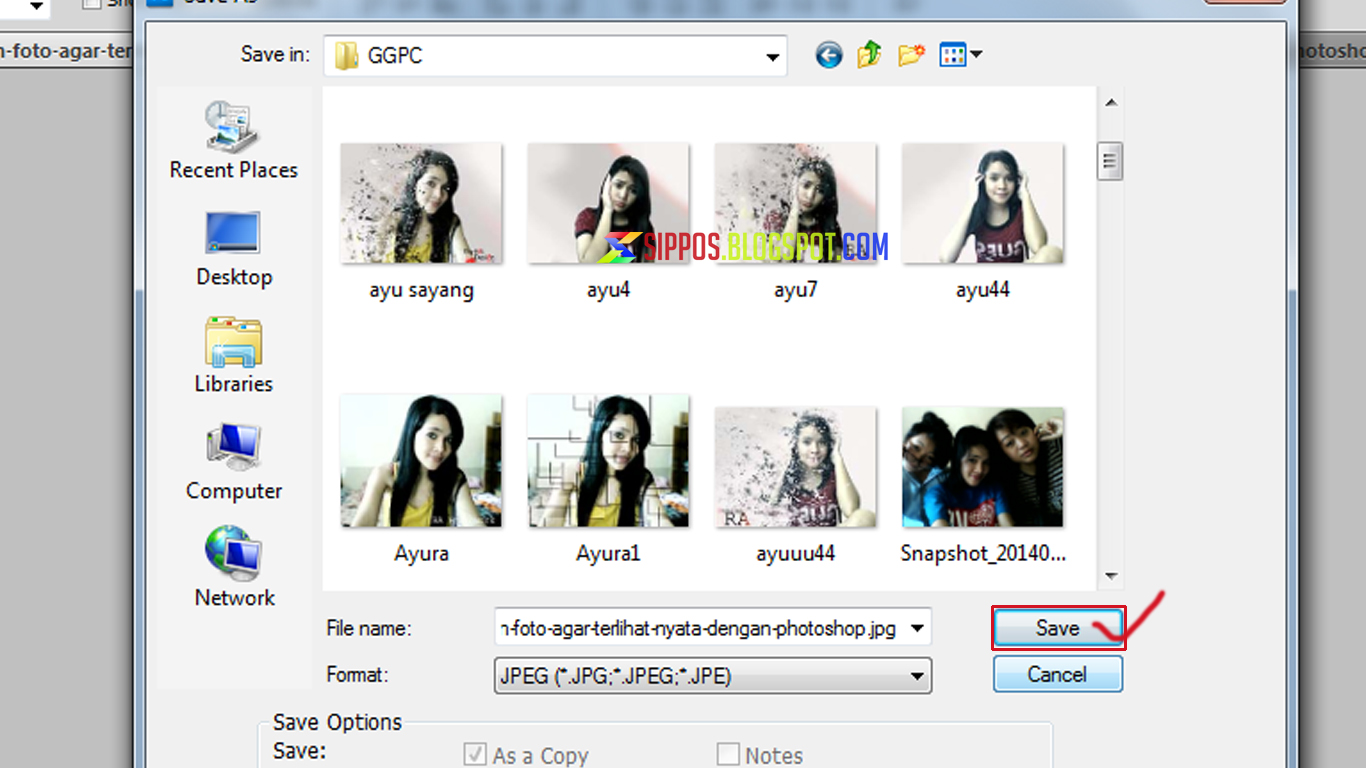Open Network location in sidebar
This screenshot has height=768, width=1366.
[233, 568]
